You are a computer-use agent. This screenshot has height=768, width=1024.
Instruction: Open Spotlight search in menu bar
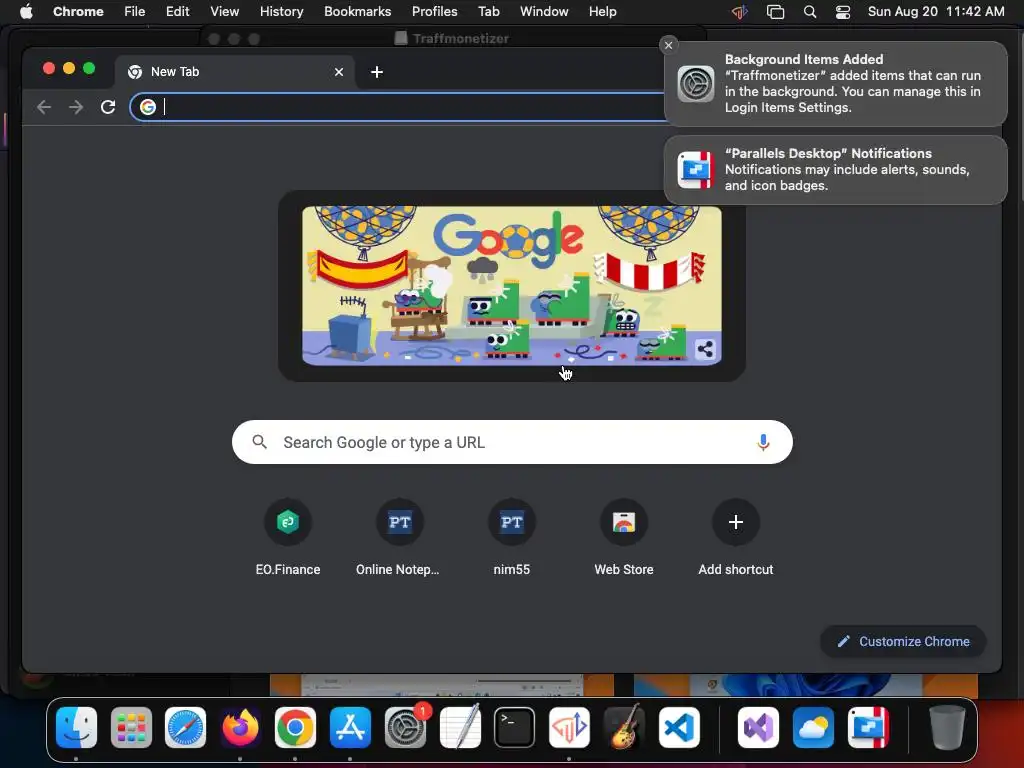[x=810, y=11]
